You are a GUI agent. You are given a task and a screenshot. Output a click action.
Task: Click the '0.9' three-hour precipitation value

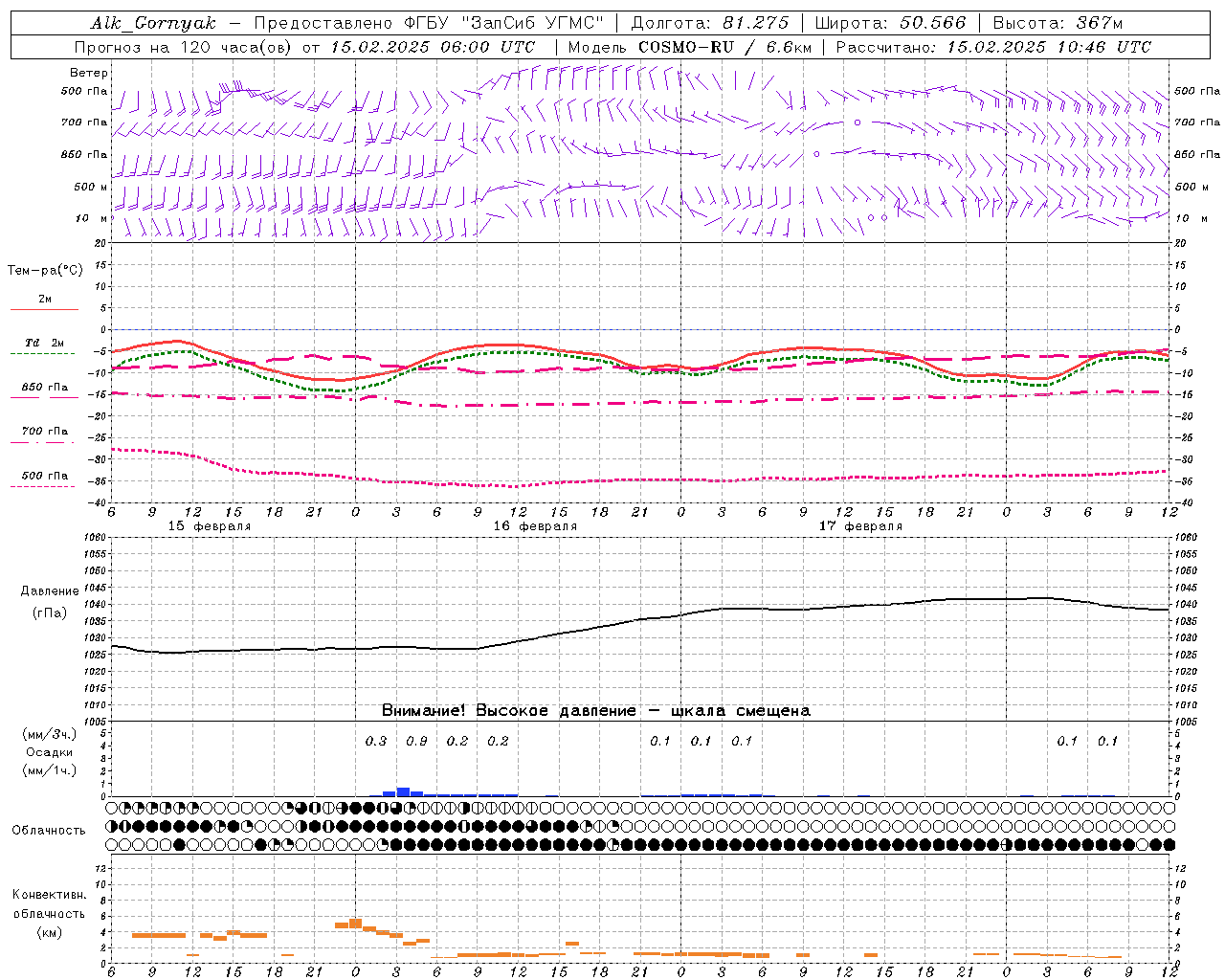click(x=416, y=742)
